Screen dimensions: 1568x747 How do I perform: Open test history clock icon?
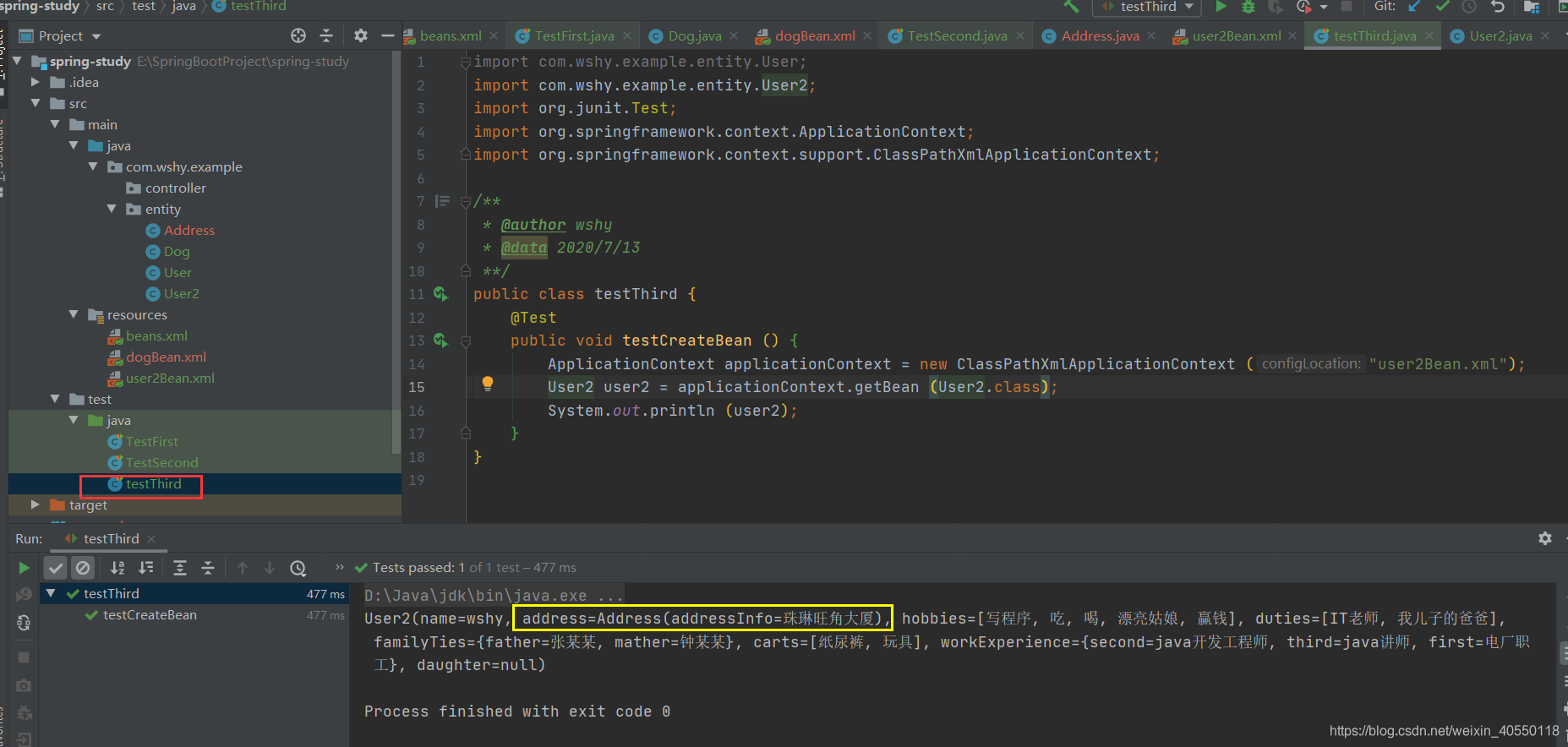(298, 568)
